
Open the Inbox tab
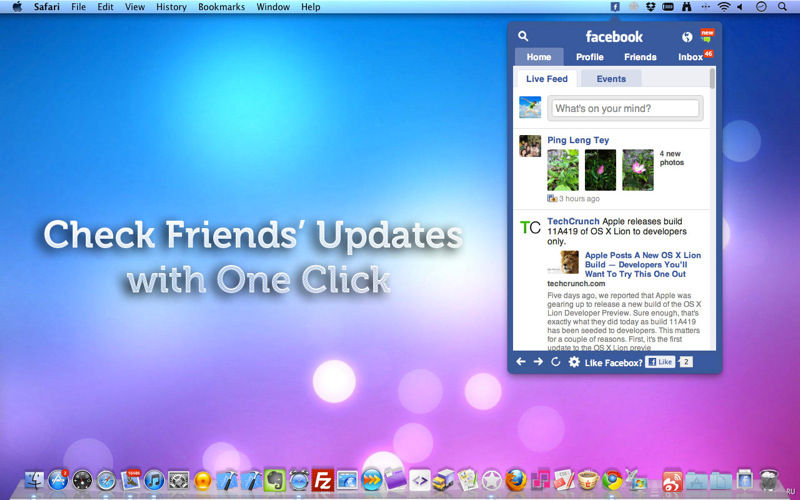point(690,57)
